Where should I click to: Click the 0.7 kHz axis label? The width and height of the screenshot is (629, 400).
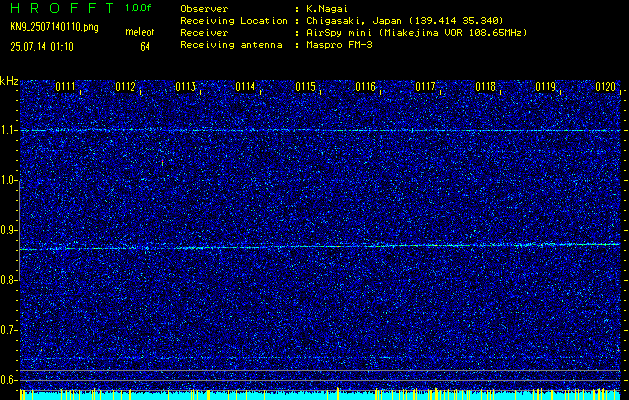pos(8,330)
